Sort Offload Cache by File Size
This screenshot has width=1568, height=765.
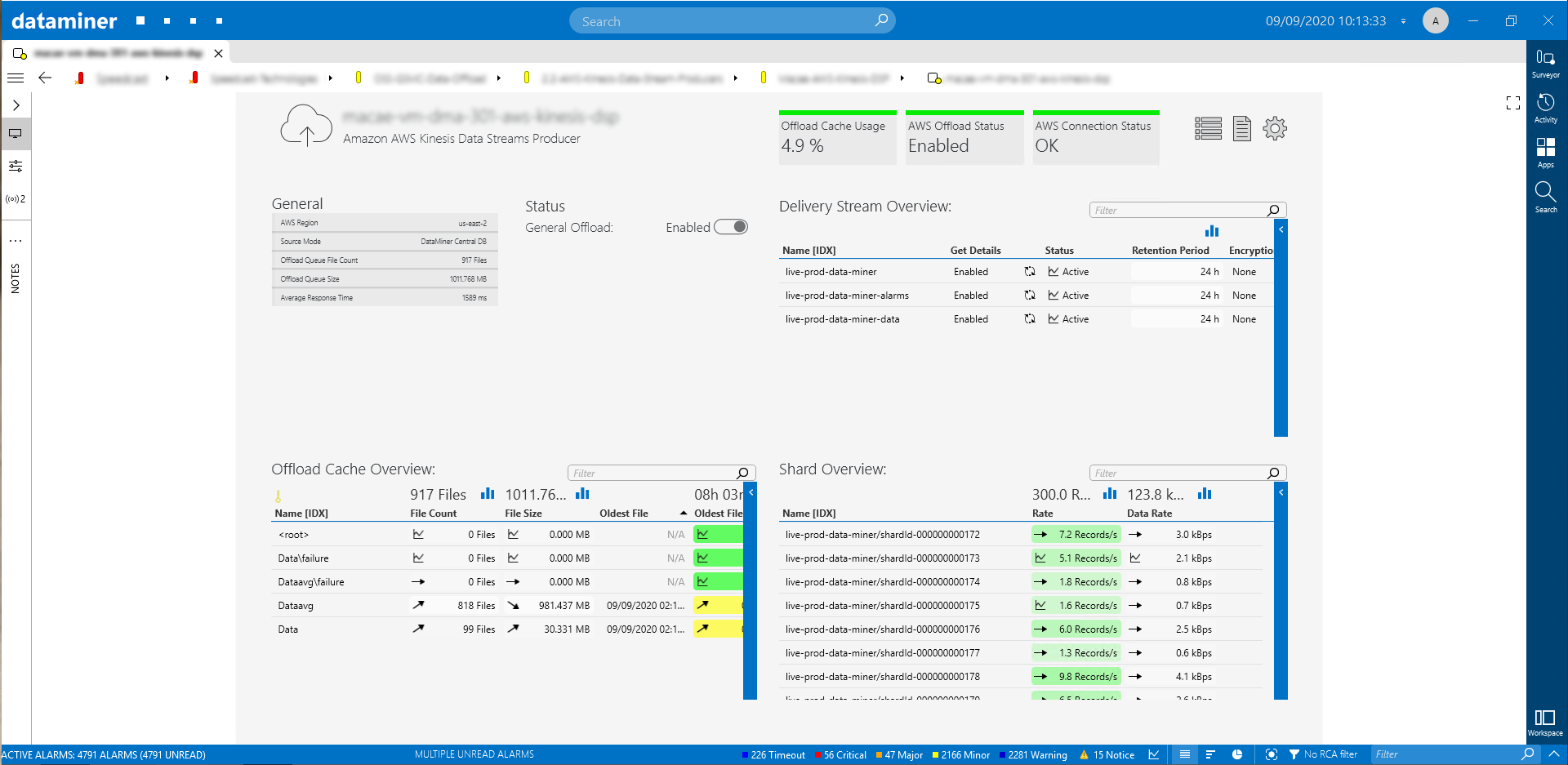pos(523,514)
